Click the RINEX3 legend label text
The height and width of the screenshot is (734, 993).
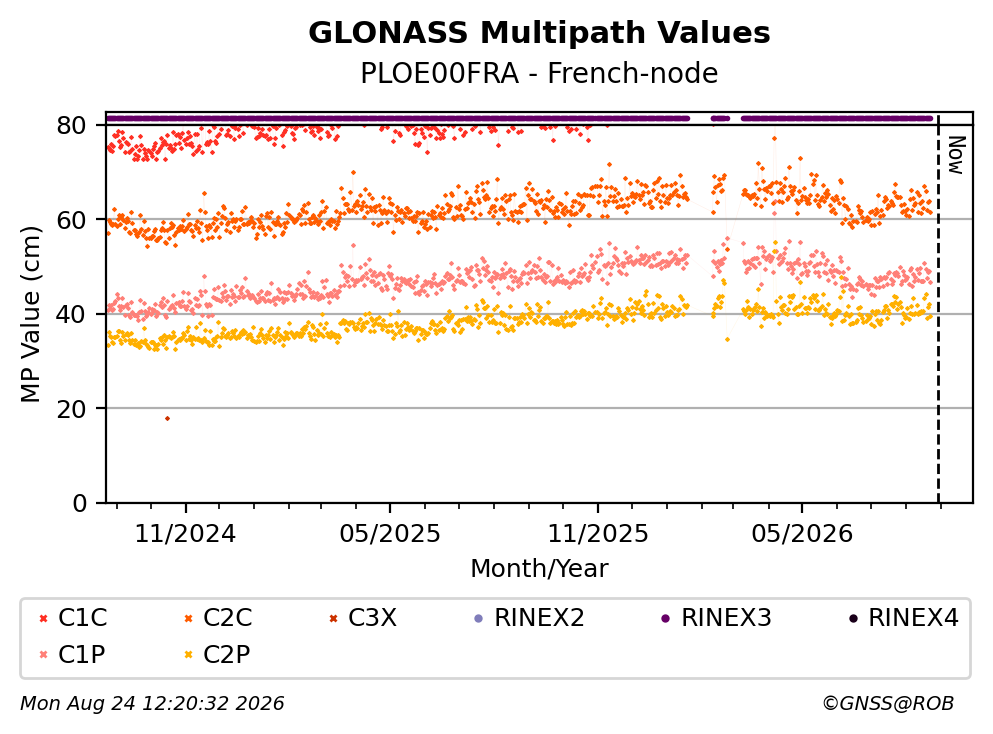point(726,618)
